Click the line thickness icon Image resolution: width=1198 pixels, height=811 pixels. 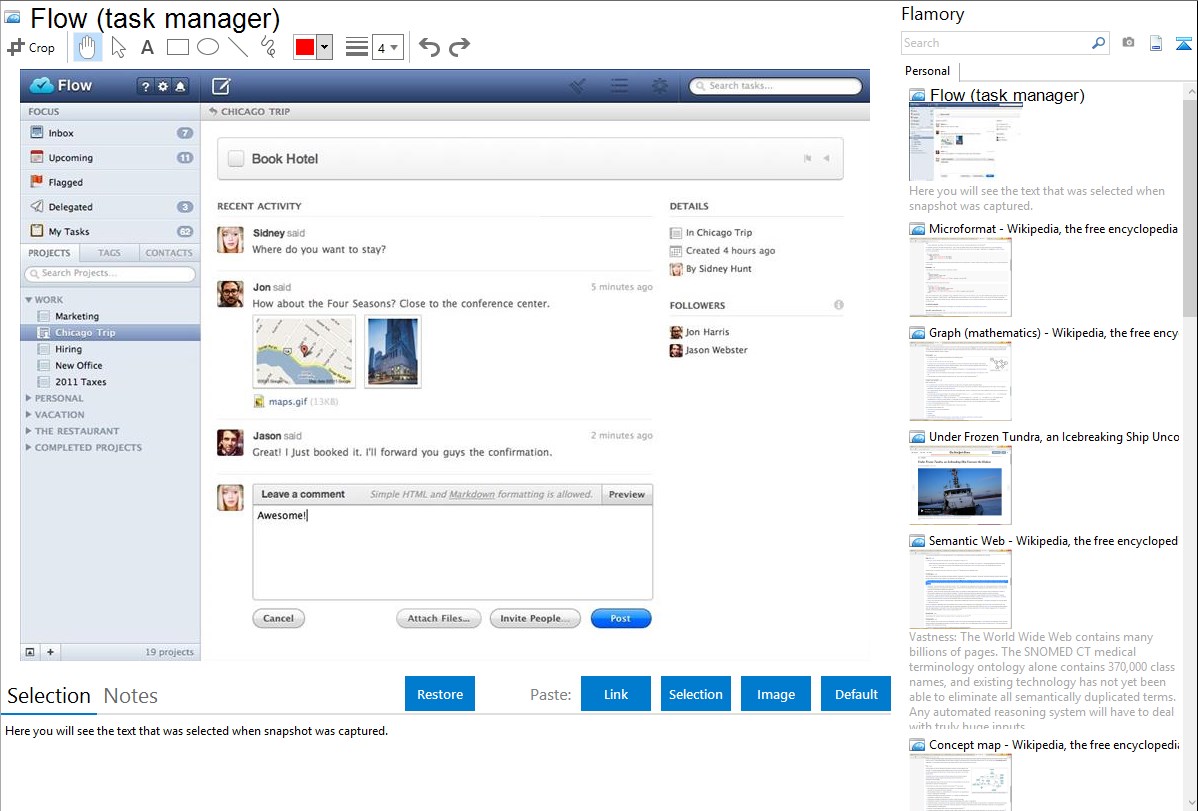coord(357,47)
